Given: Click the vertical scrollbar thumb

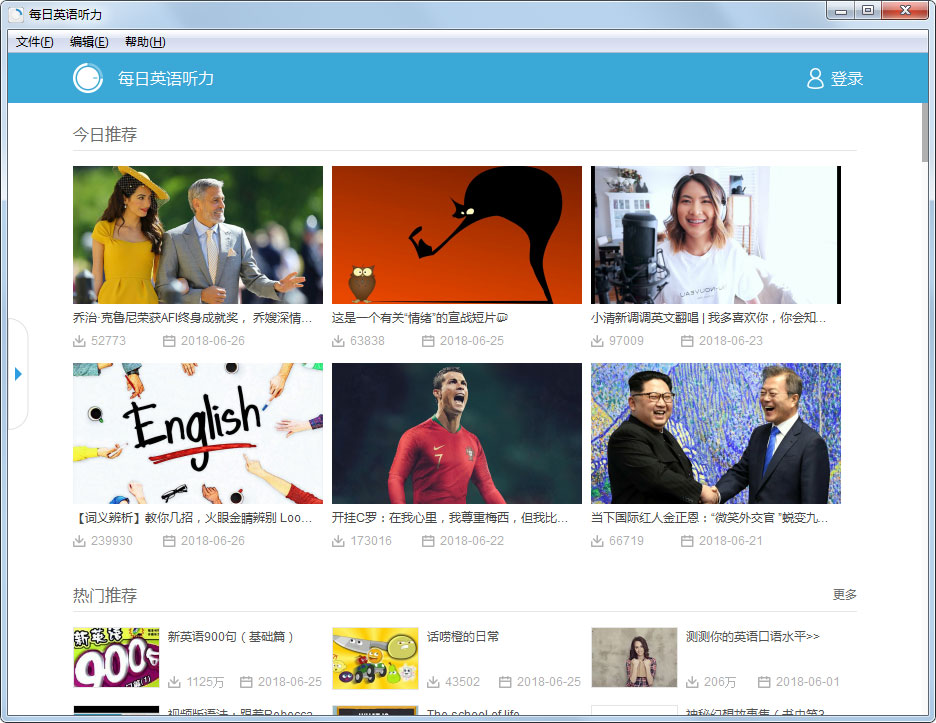Looking at the screenshot, I should point(925,133).
